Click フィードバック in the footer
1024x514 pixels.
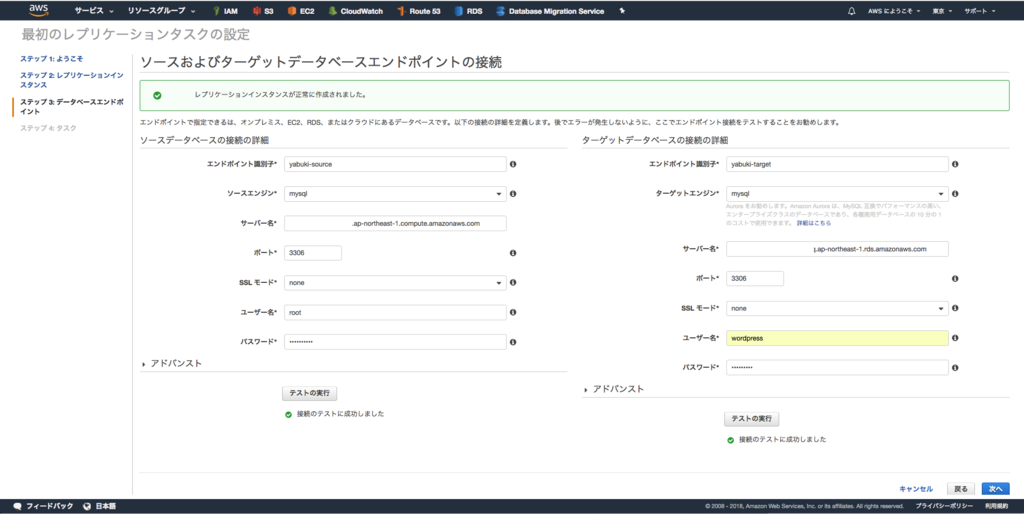(x=44, y=506)
